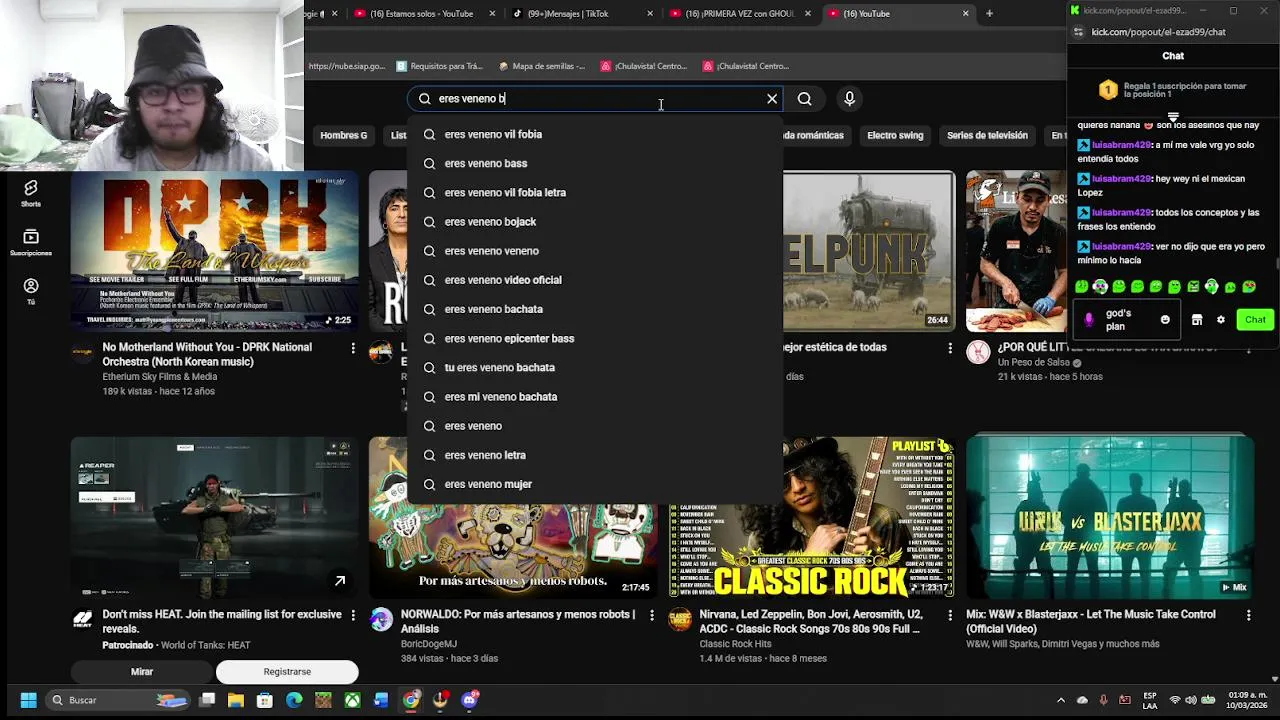Select suggestion 'eres veneno bojack'

(x=595, y=222)
